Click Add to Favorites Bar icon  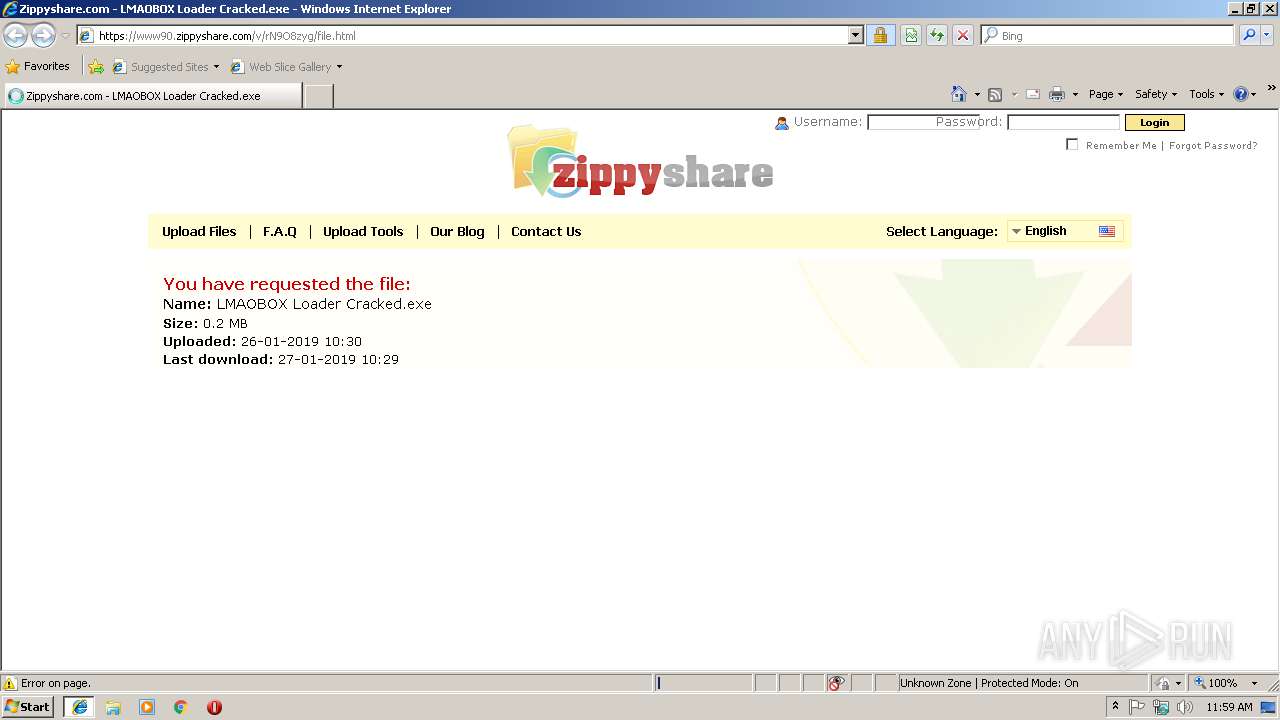(96, 67)
